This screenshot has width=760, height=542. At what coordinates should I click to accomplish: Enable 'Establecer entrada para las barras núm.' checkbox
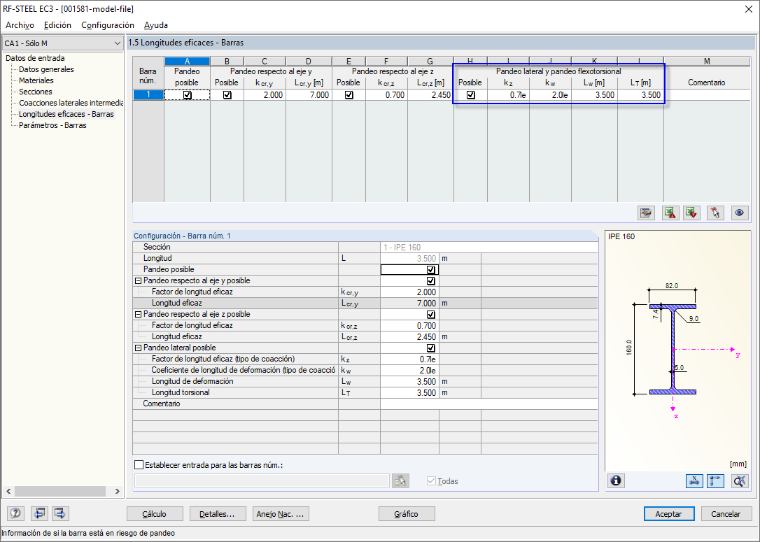click(x=139, y=465)
